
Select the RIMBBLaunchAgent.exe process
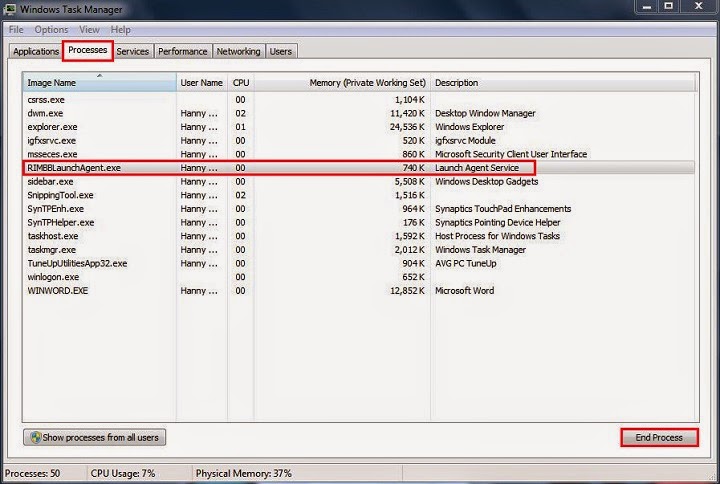tap(358, 168)
